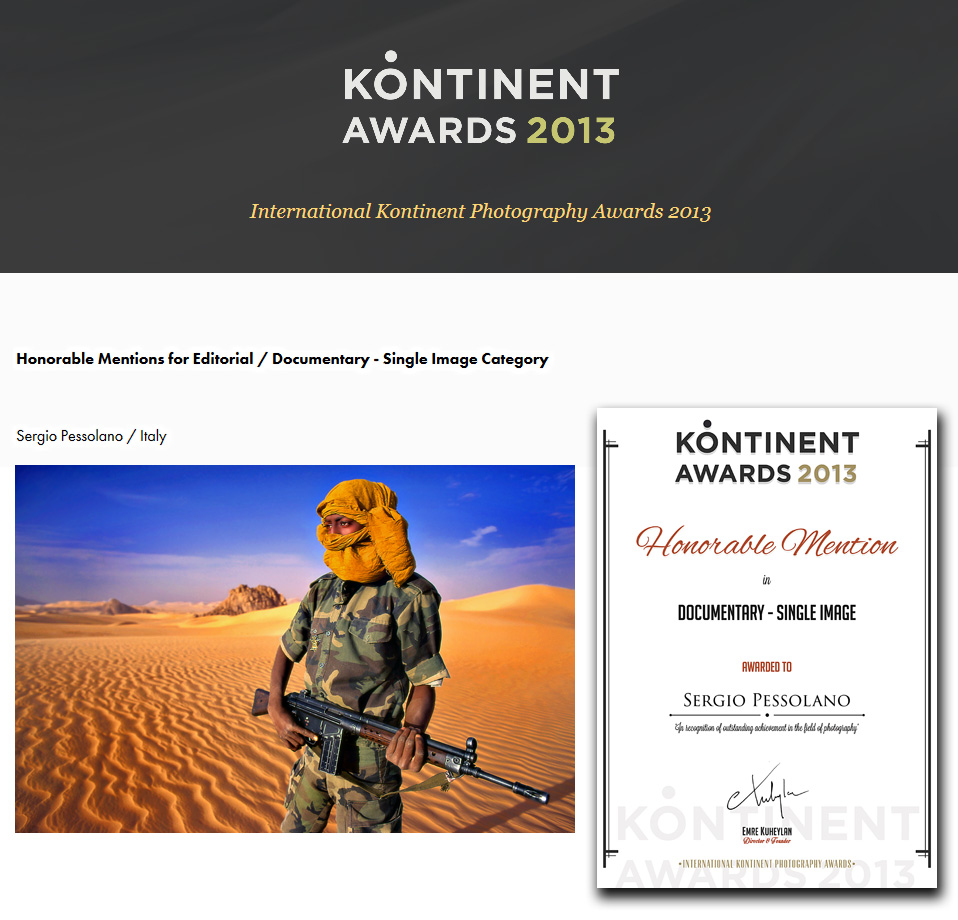The width and height of the screenshot is (958, 920).
Task: Click the dot icon above the header logo
Action: [393, 53]
